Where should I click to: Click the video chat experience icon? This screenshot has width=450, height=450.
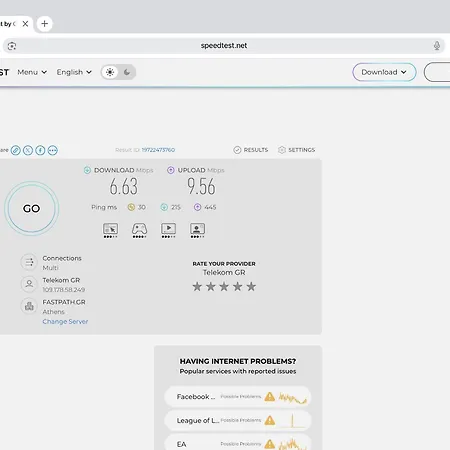click(x=197, y=230)
